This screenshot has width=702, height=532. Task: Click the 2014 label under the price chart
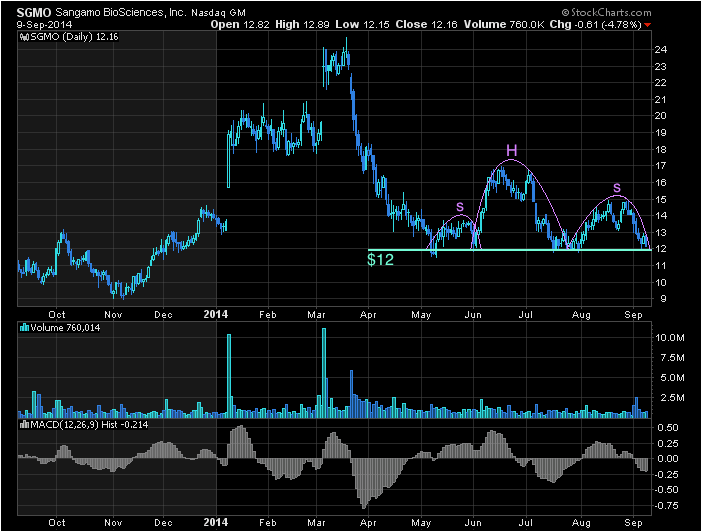coord(216,314)
